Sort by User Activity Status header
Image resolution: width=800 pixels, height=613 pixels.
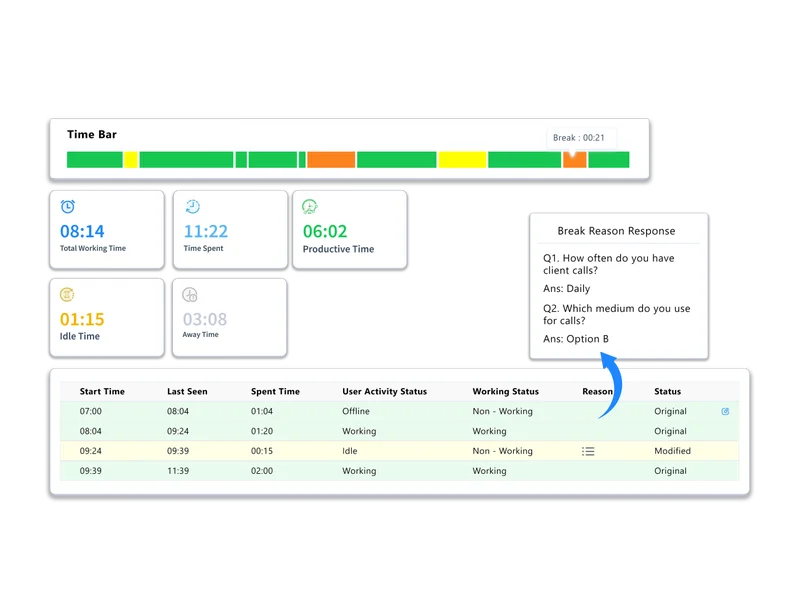pyautogui.click(x=385, y=391)
